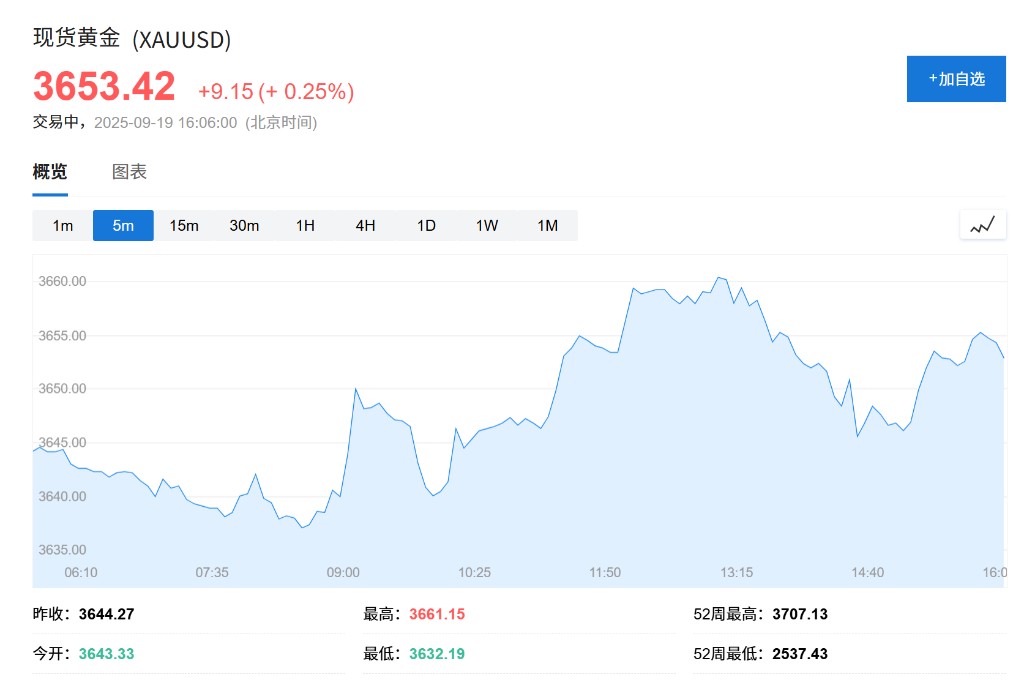The width and height of the screenshot is (1024, 695).
Task: Switch to the 图表 tab
Action: tap(129, 172)
